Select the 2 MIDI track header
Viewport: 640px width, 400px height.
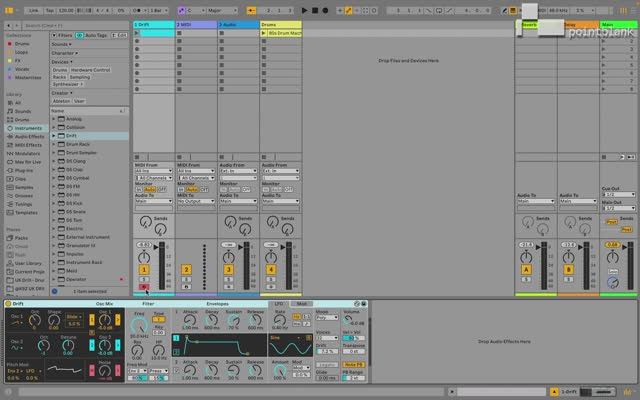(x=196, y=25)
